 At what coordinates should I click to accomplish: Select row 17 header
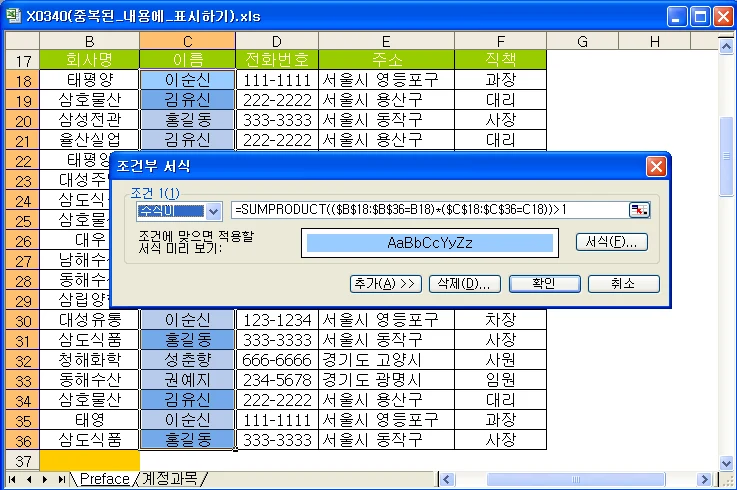(23, 60)
